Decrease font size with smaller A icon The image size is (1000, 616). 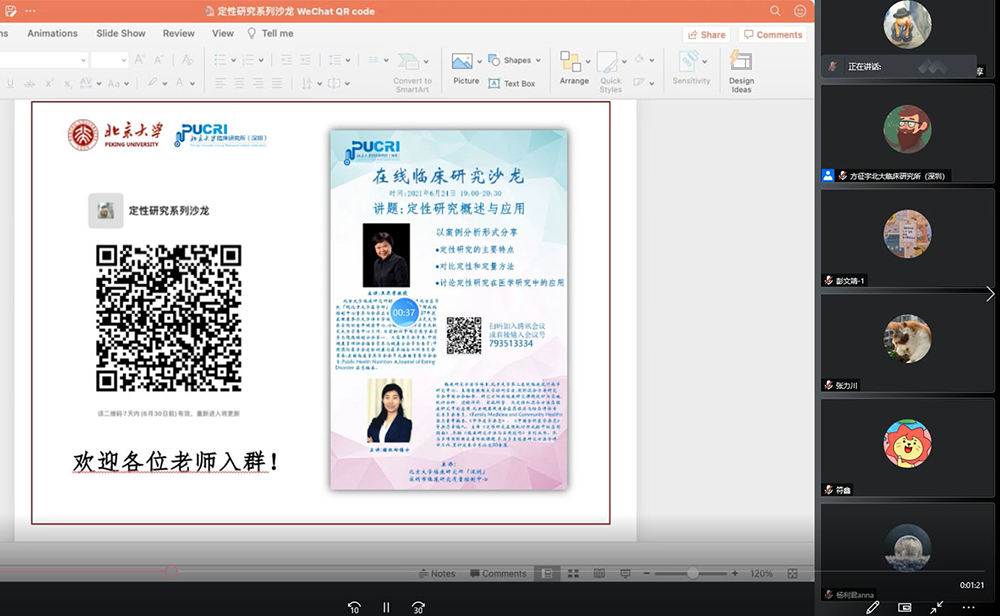pos(159,60)
